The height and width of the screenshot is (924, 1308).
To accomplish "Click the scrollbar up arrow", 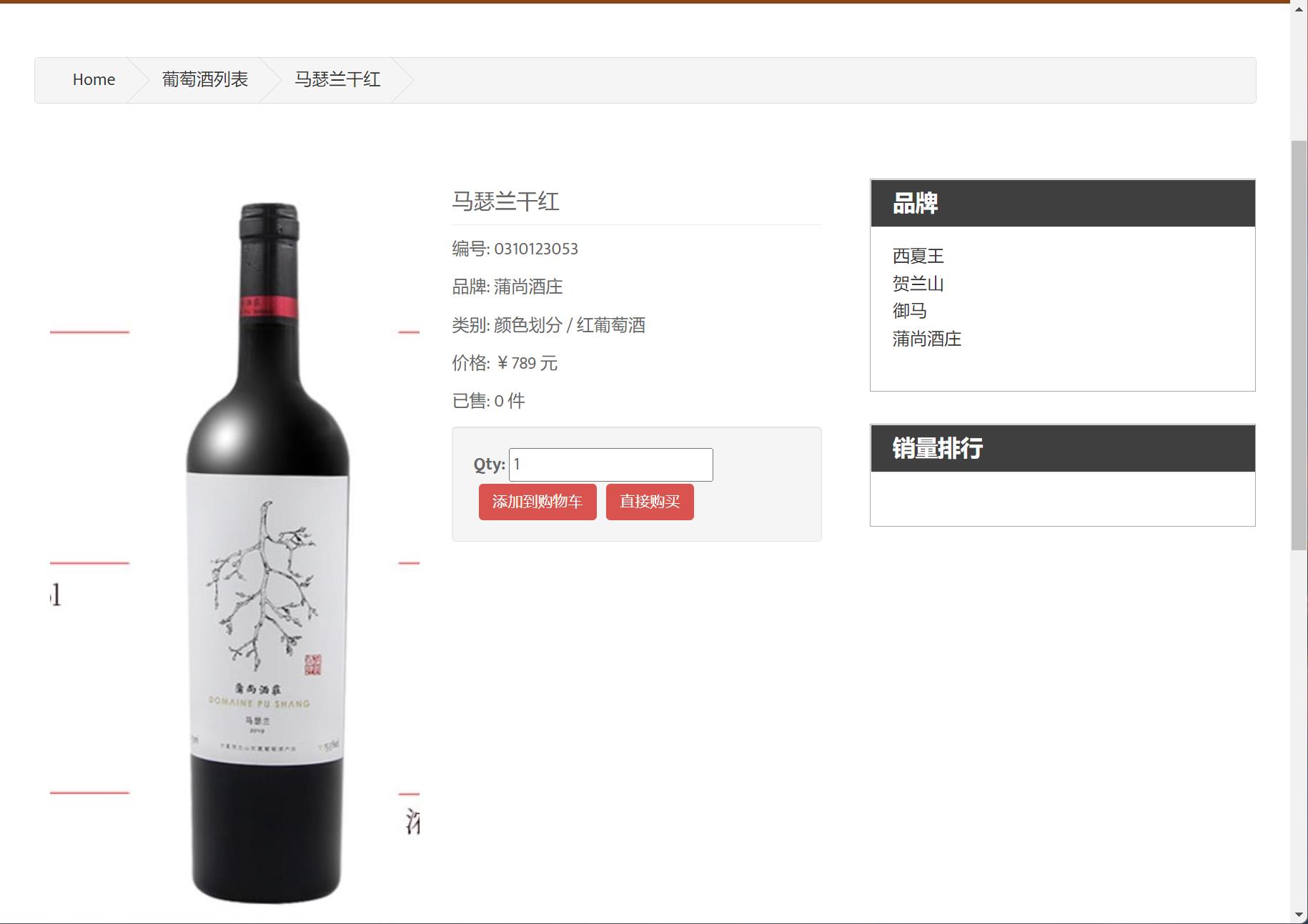I will click(1299, 9).
